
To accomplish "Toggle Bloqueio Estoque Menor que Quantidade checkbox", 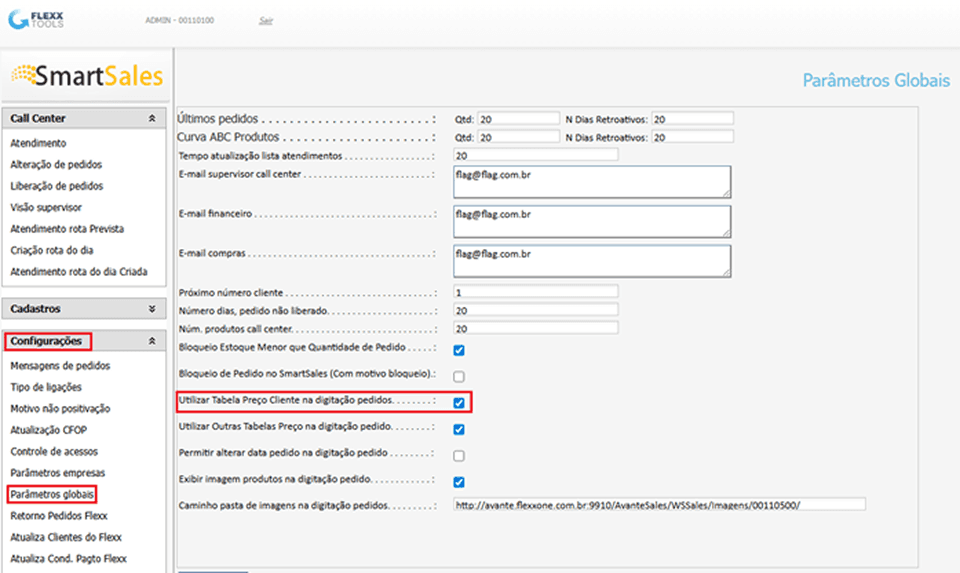I will tap(459, 350).
